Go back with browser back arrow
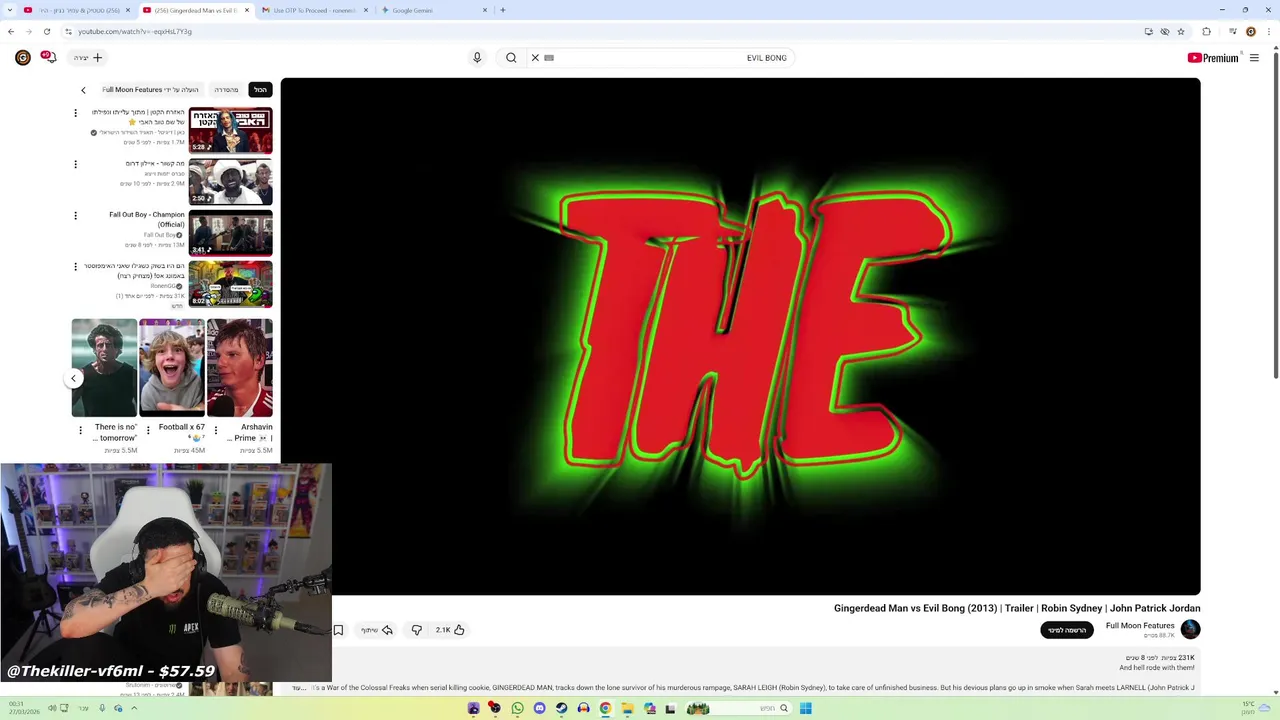1280x720 pixels. click(x=11, y=31)
